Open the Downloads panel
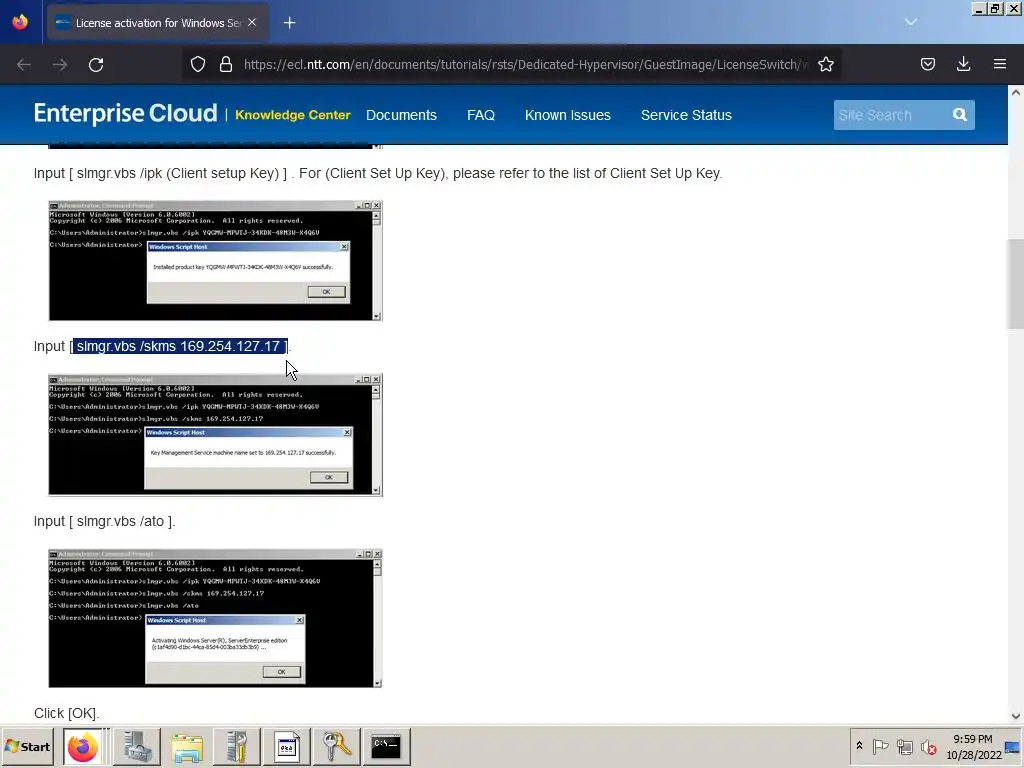 (963, 64)
